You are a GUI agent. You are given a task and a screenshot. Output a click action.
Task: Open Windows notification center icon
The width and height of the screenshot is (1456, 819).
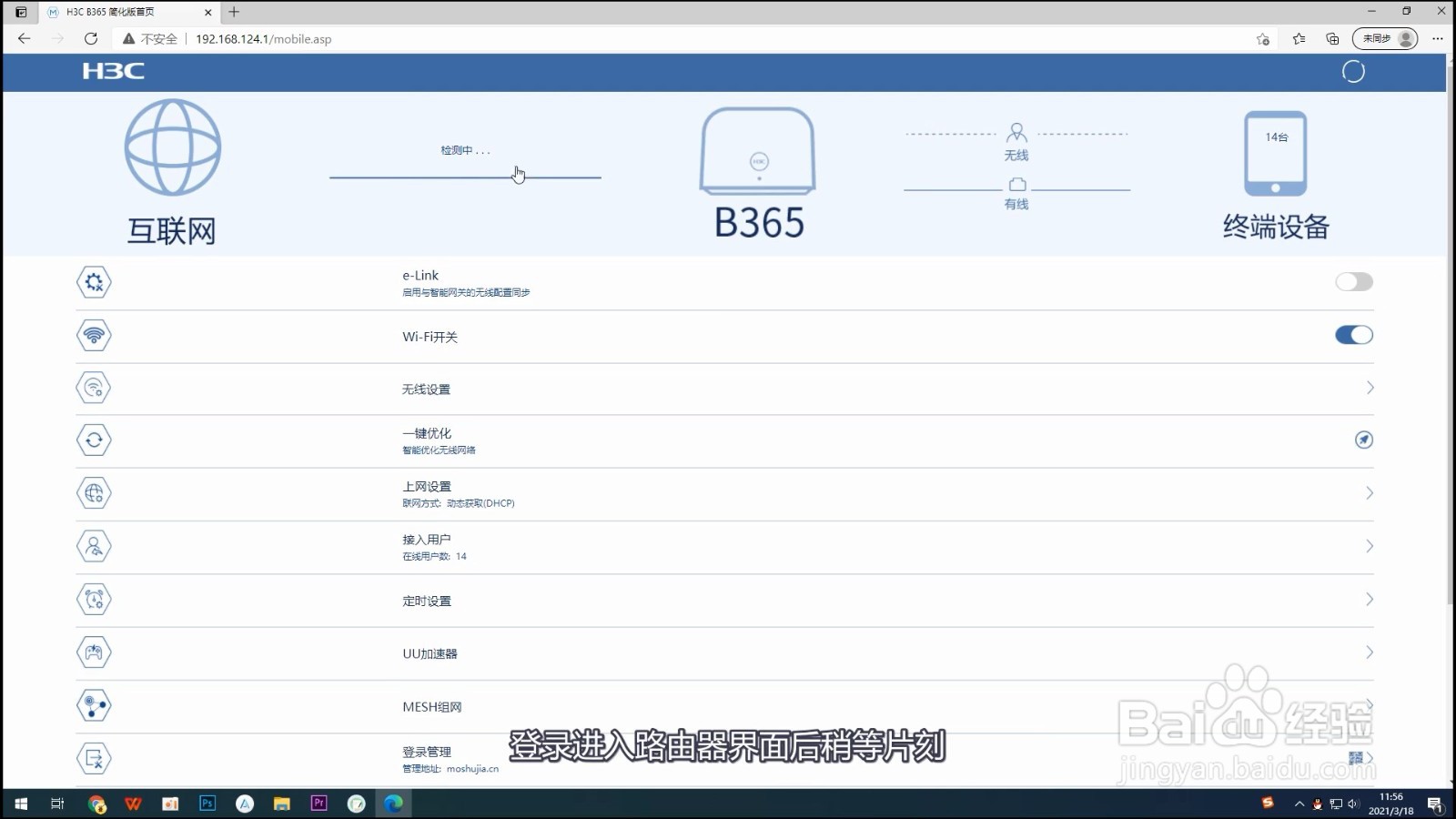[x=1435, y=804]
